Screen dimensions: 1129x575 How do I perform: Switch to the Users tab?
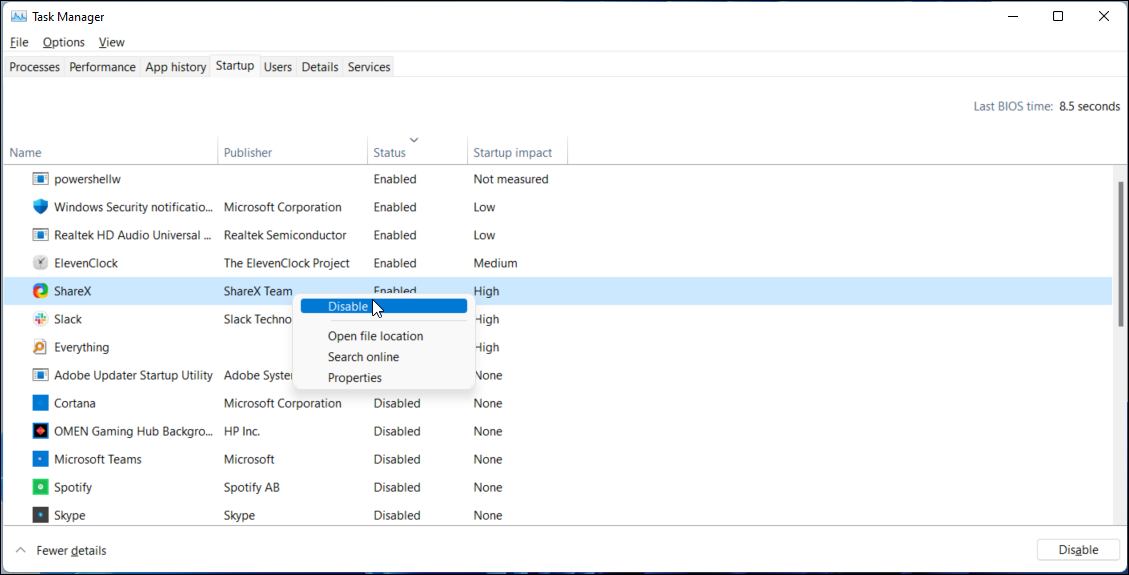278,67
